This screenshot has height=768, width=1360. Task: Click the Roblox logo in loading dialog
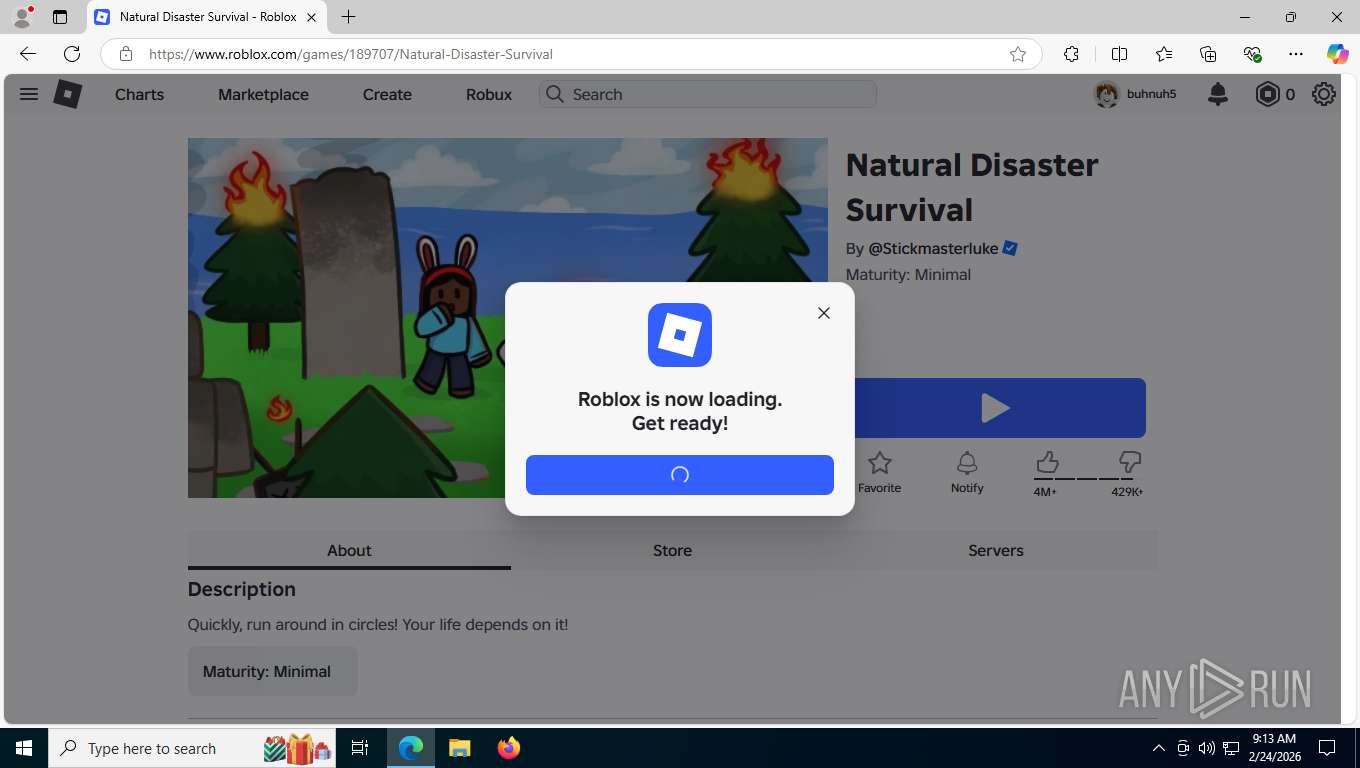(680, 335)
